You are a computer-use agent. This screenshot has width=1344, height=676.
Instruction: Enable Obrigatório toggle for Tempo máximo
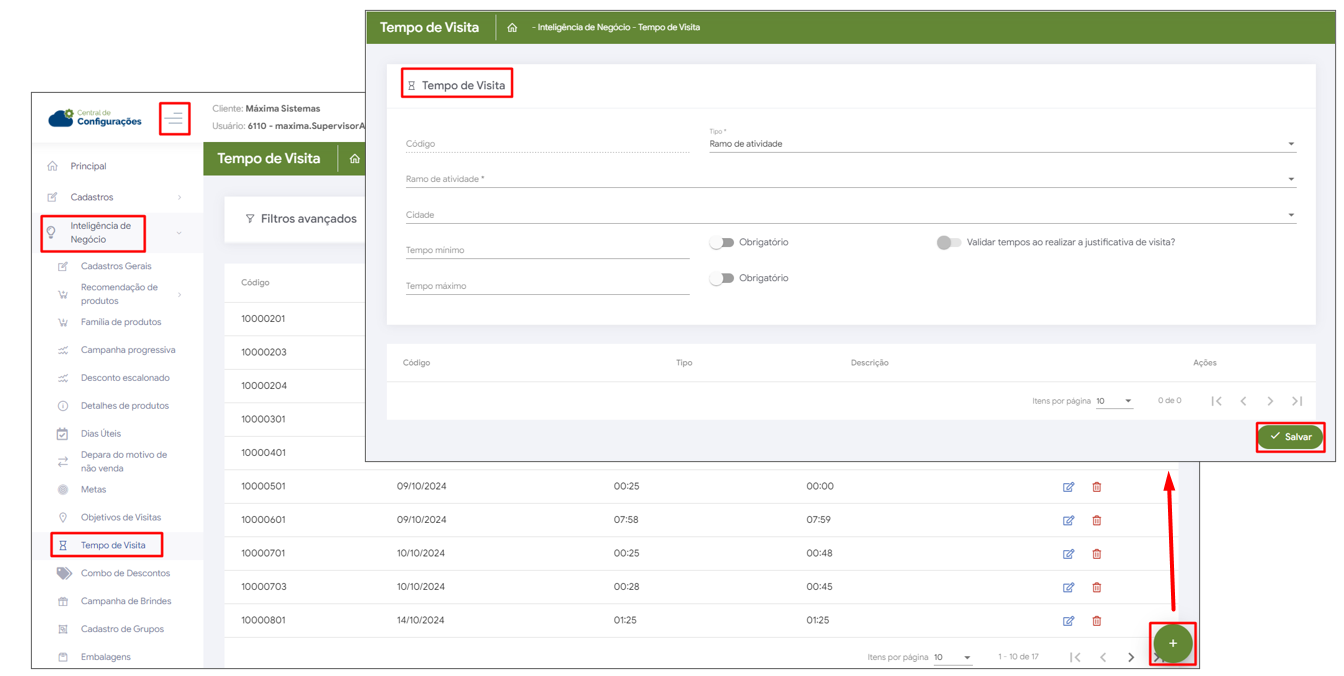pos(722,279)
